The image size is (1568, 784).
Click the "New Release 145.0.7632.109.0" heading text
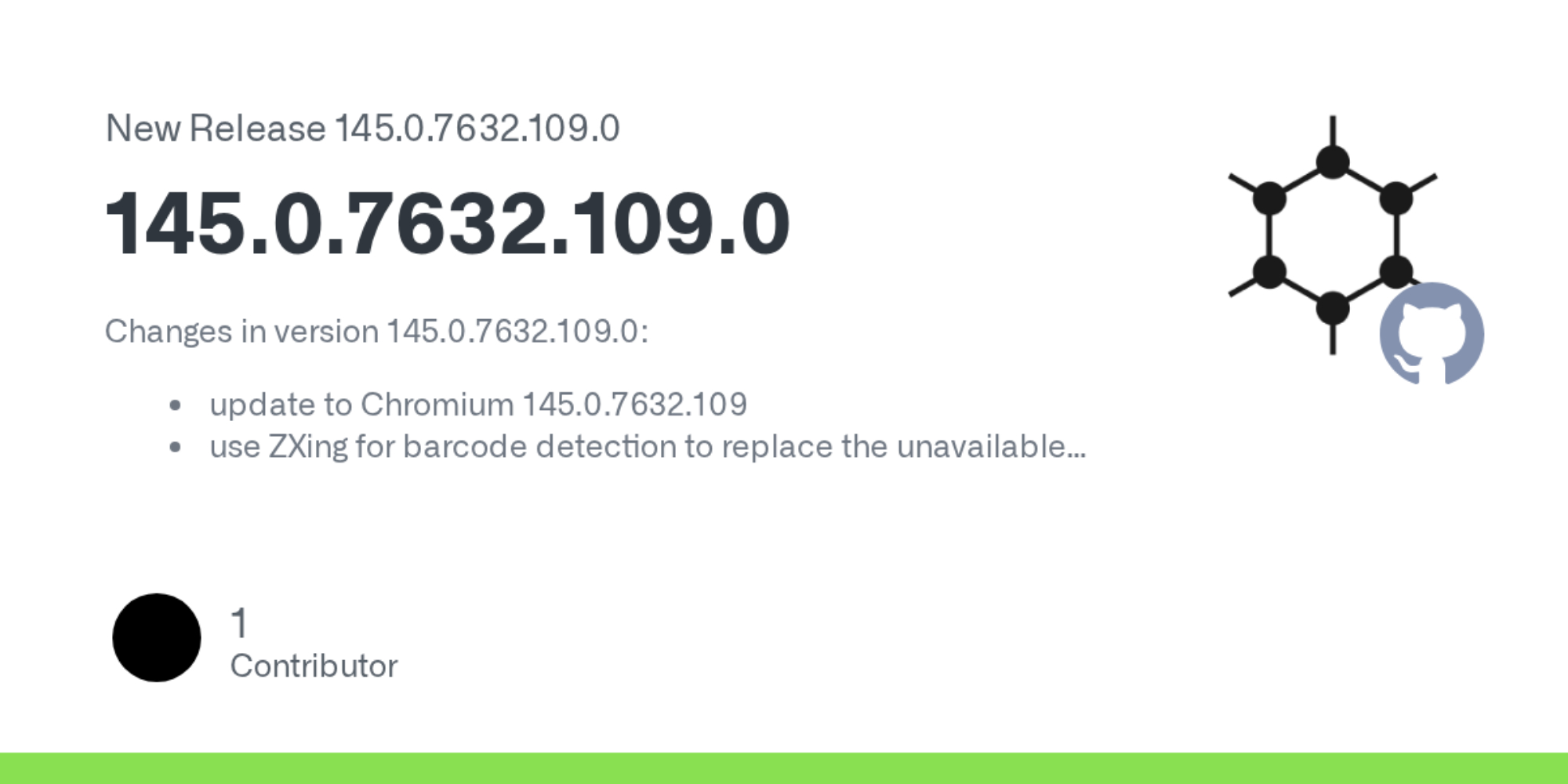coord(362,129)
